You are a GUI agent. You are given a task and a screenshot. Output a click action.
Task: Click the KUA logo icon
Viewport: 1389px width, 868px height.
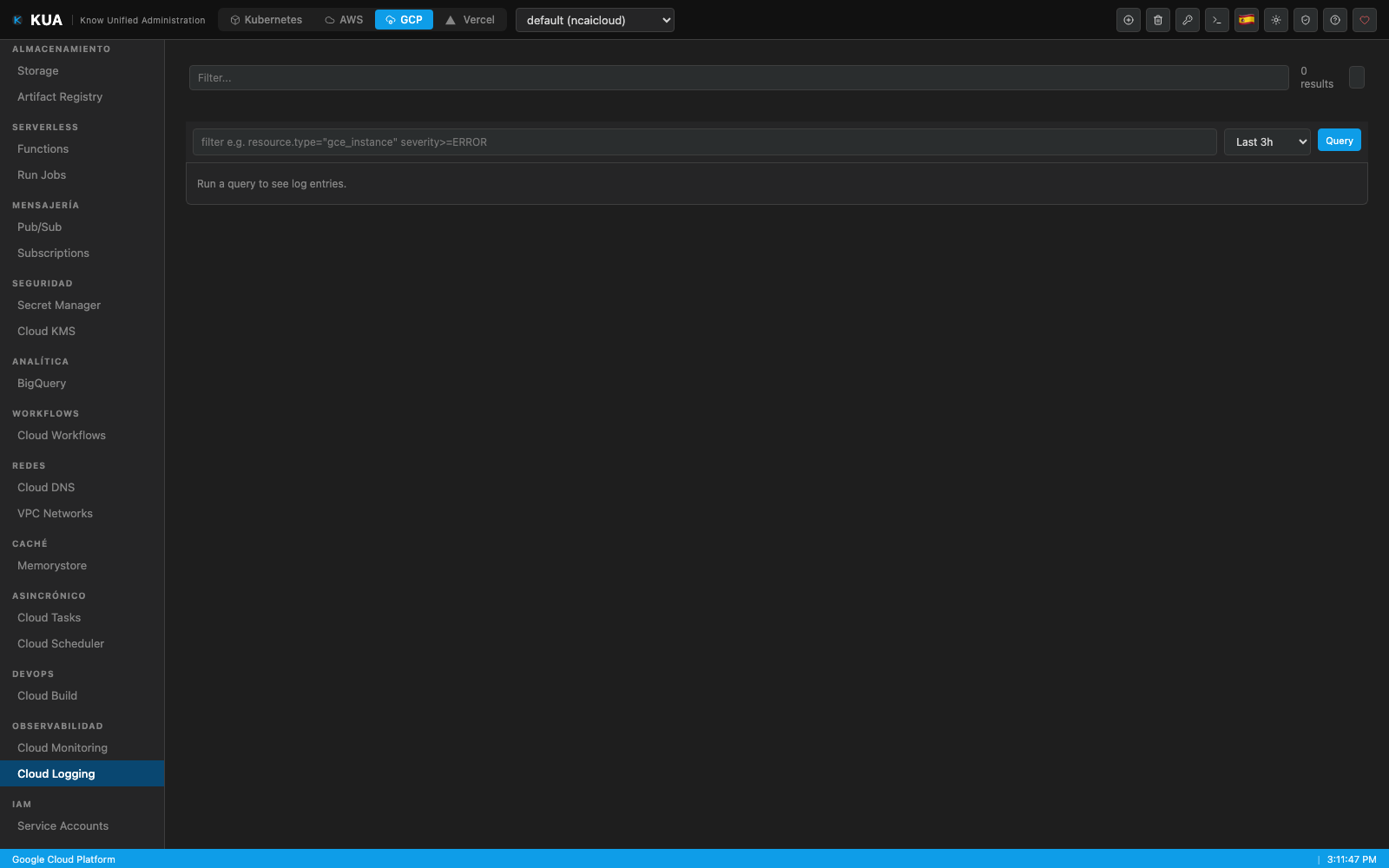click(17, 20)
